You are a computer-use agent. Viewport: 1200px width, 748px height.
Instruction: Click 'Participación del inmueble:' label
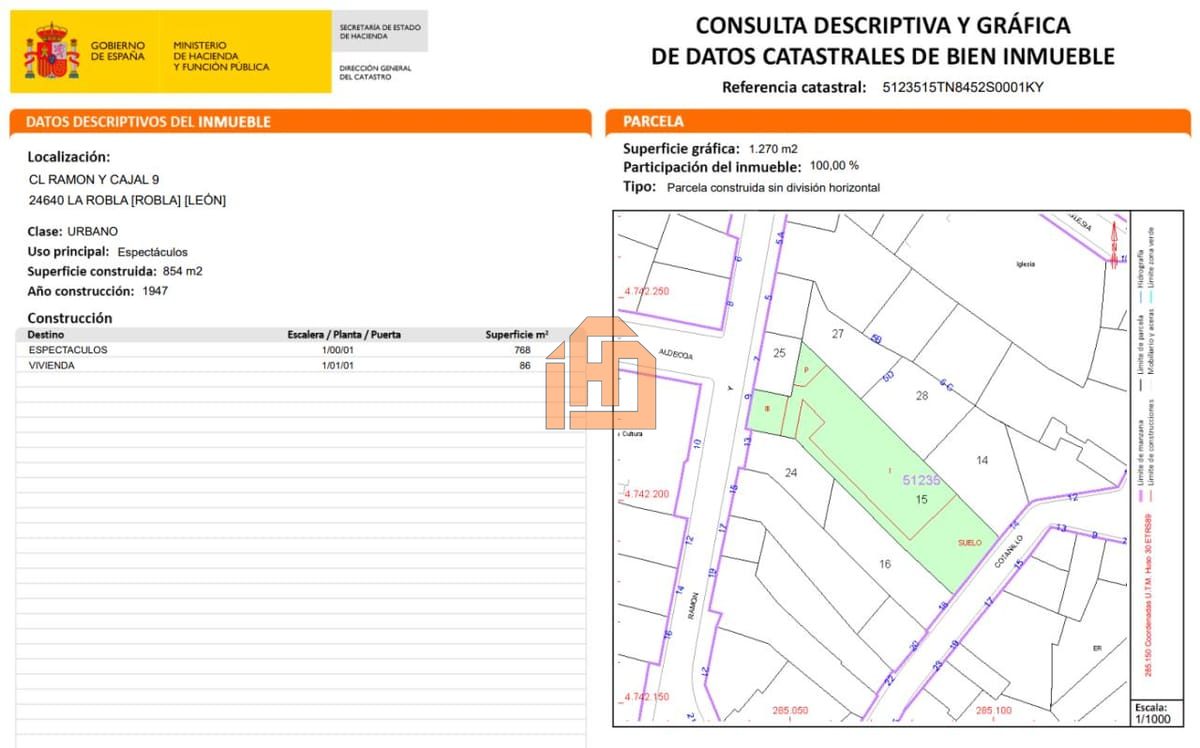coord(712,166)
